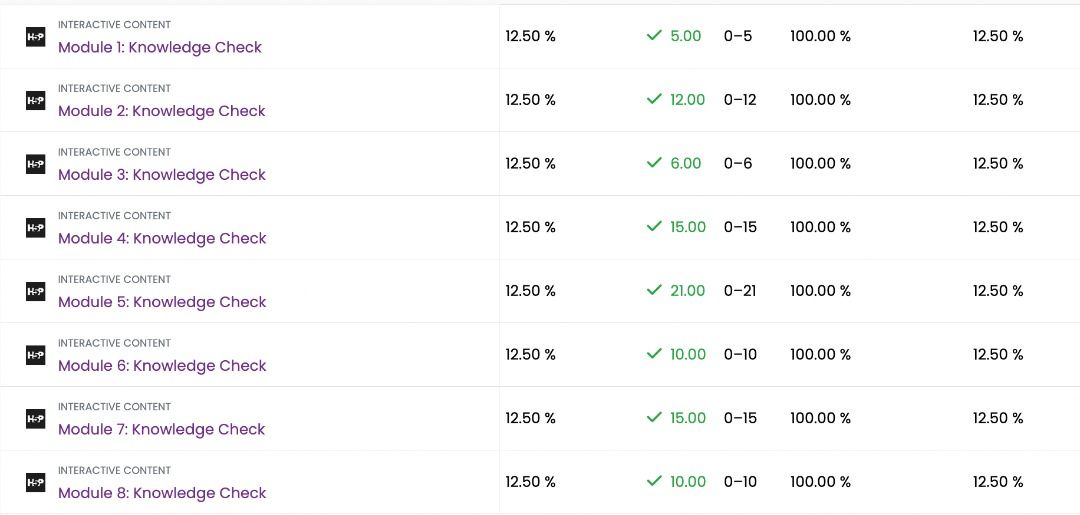1080x515 pixels.
Task: Open Module 3: Knowledge Check link
Action: coord(162,175)
